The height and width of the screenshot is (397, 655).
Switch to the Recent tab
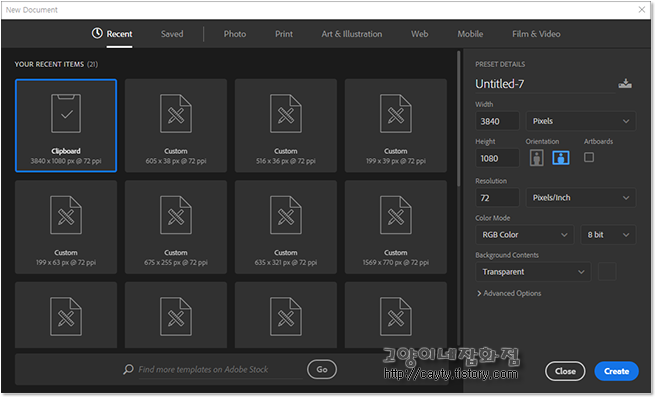(x=119, y=34)
